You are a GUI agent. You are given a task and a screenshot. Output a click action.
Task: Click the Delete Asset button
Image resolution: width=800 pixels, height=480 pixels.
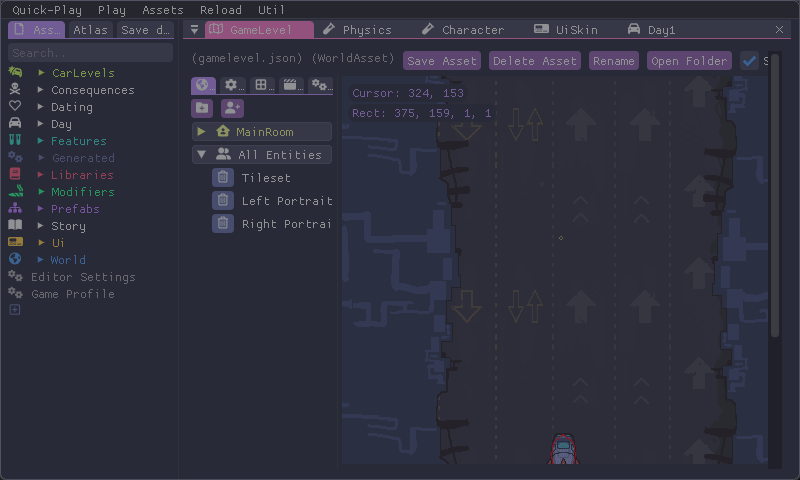pyautogui.click(x=534, y=61)
